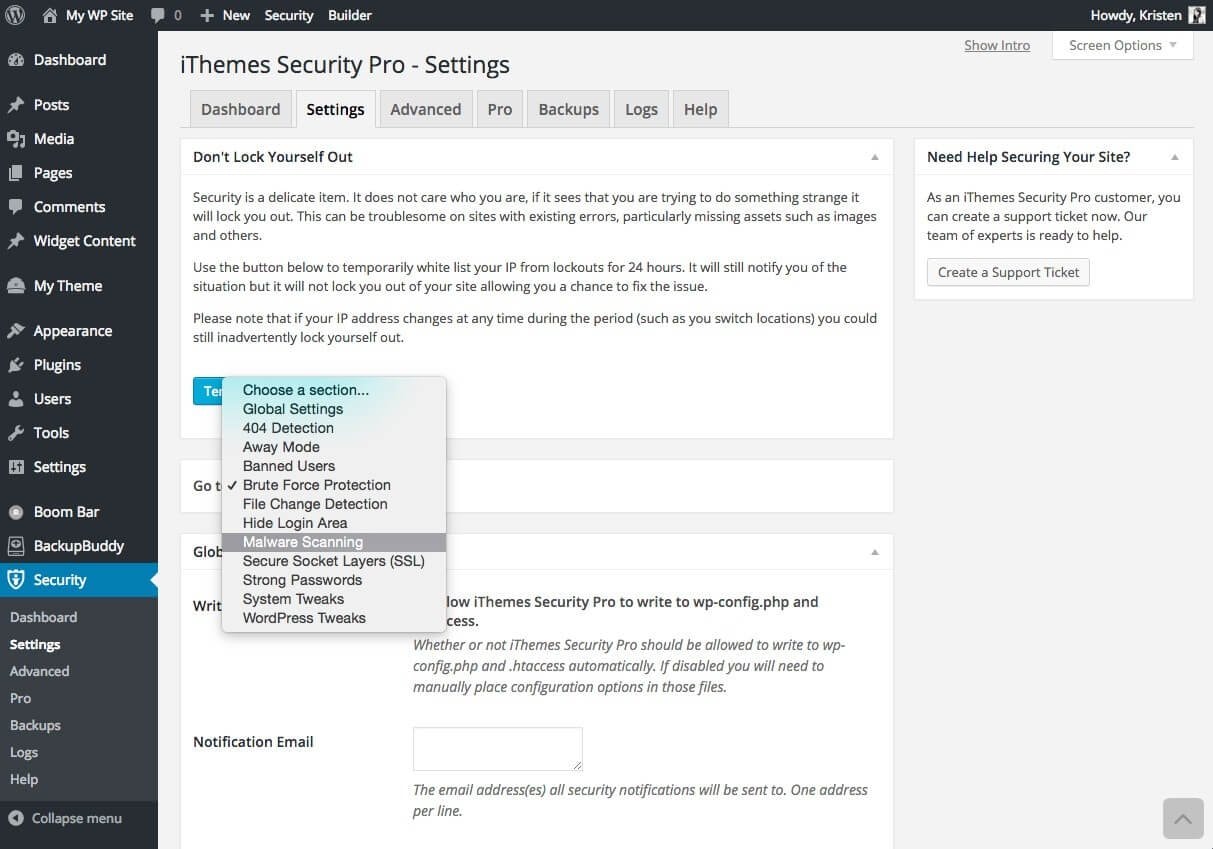Choose Secure Socket Layers (SSL) option
This screenshot has height=849, width=1213.
334,561
